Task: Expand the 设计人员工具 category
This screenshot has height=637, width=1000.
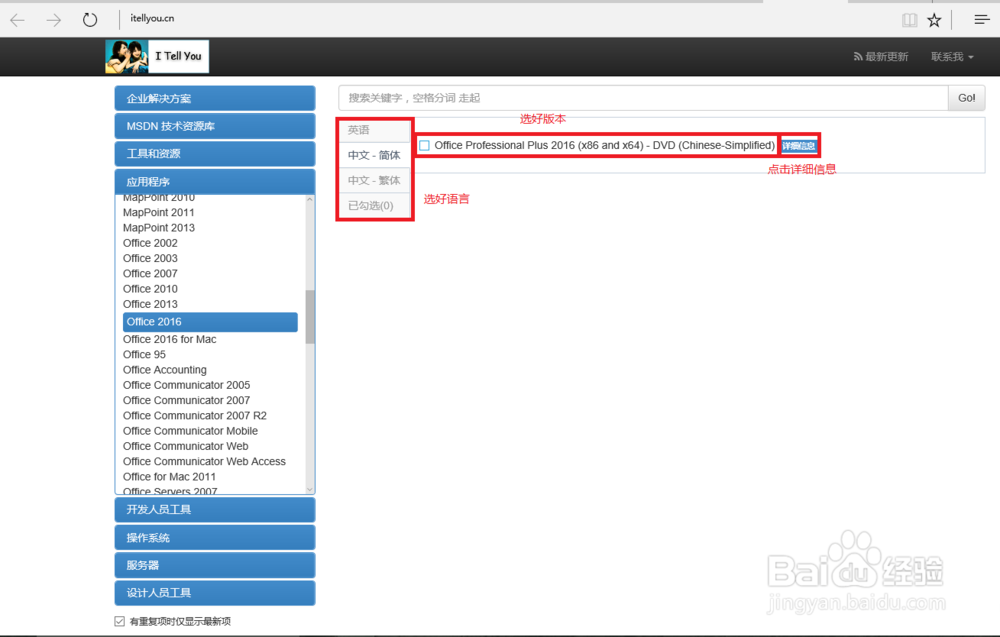Action: click(x=215, y=593)
